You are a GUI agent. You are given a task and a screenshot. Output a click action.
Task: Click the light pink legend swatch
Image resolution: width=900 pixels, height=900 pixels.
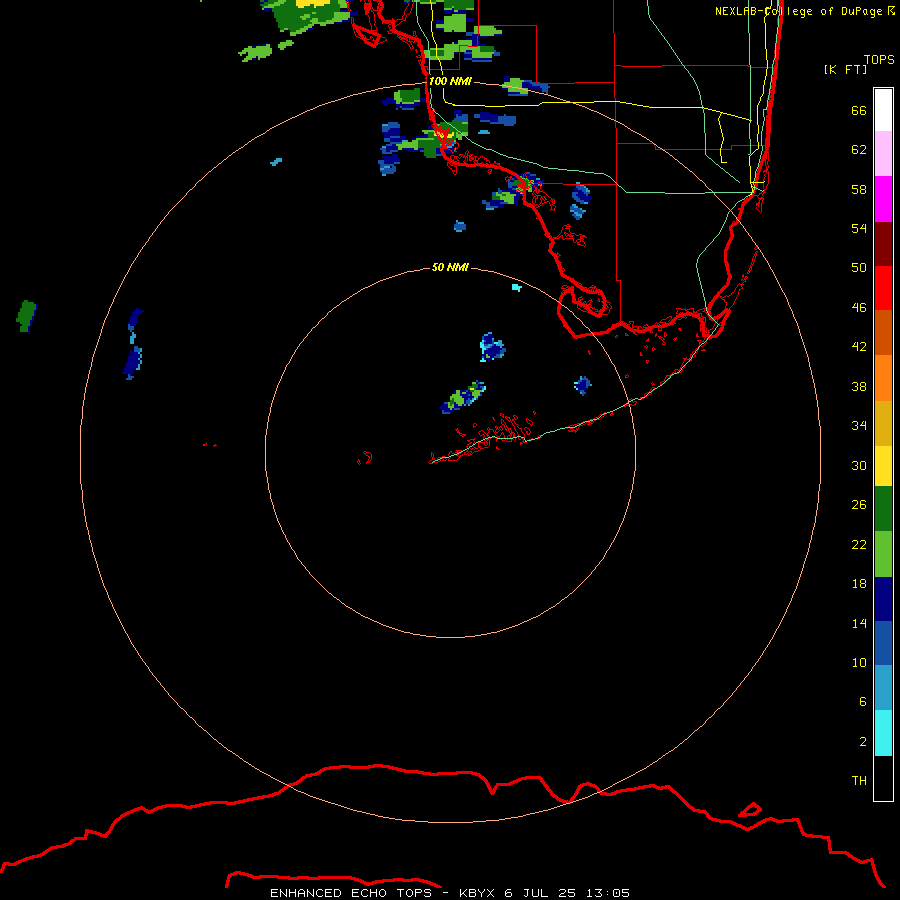click(x=883, y=154)
